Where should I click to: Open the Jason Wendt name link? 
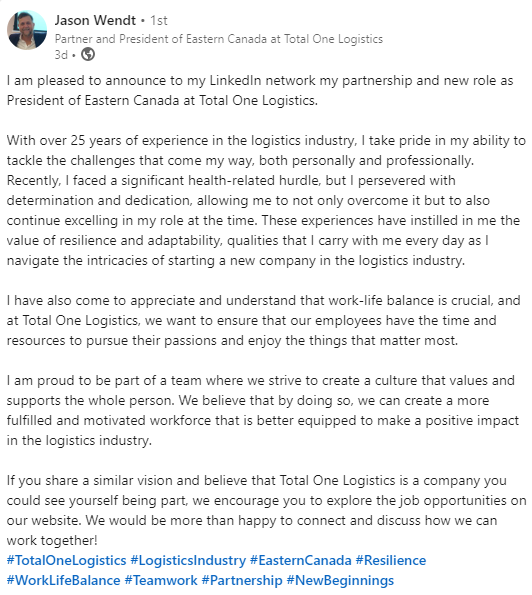click(95, 20)
